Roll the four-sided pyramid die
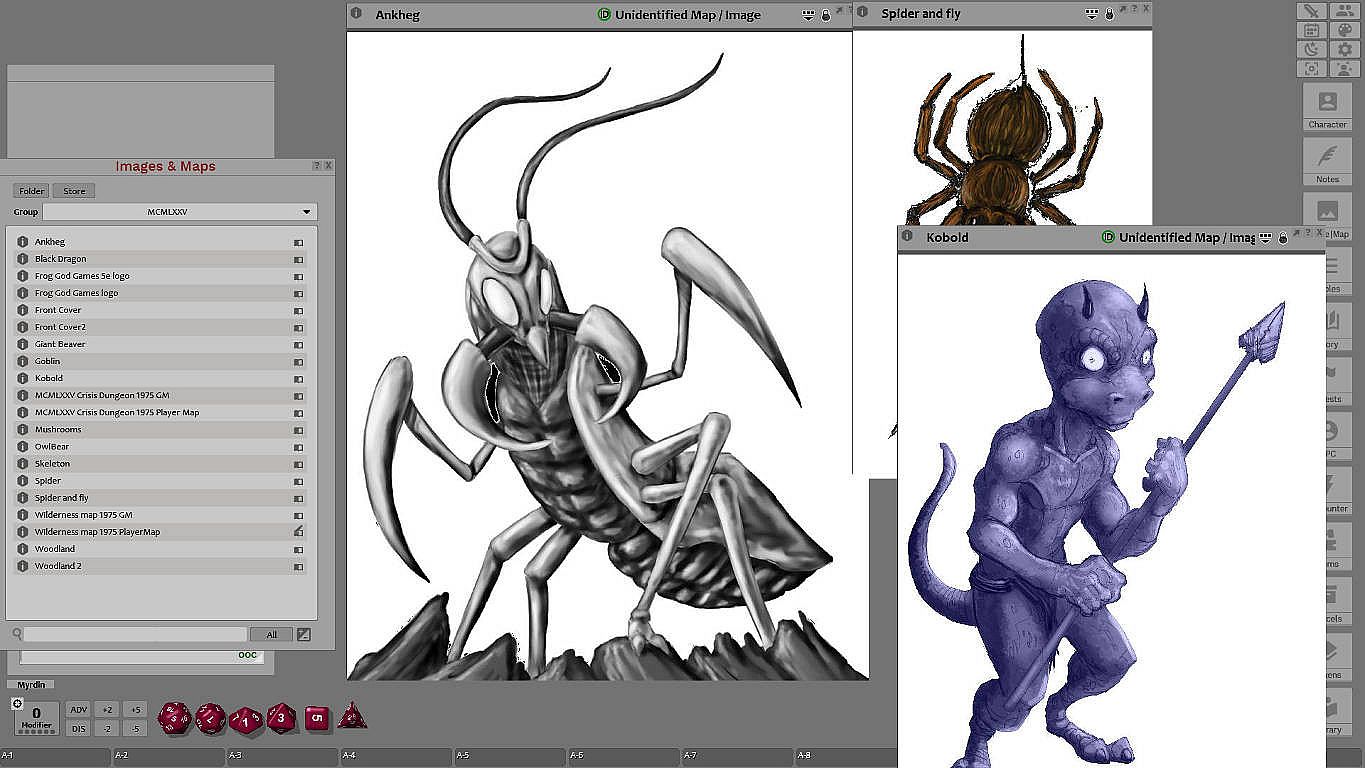The width and height of the screenshot is (1365, 768). point(351,717)
